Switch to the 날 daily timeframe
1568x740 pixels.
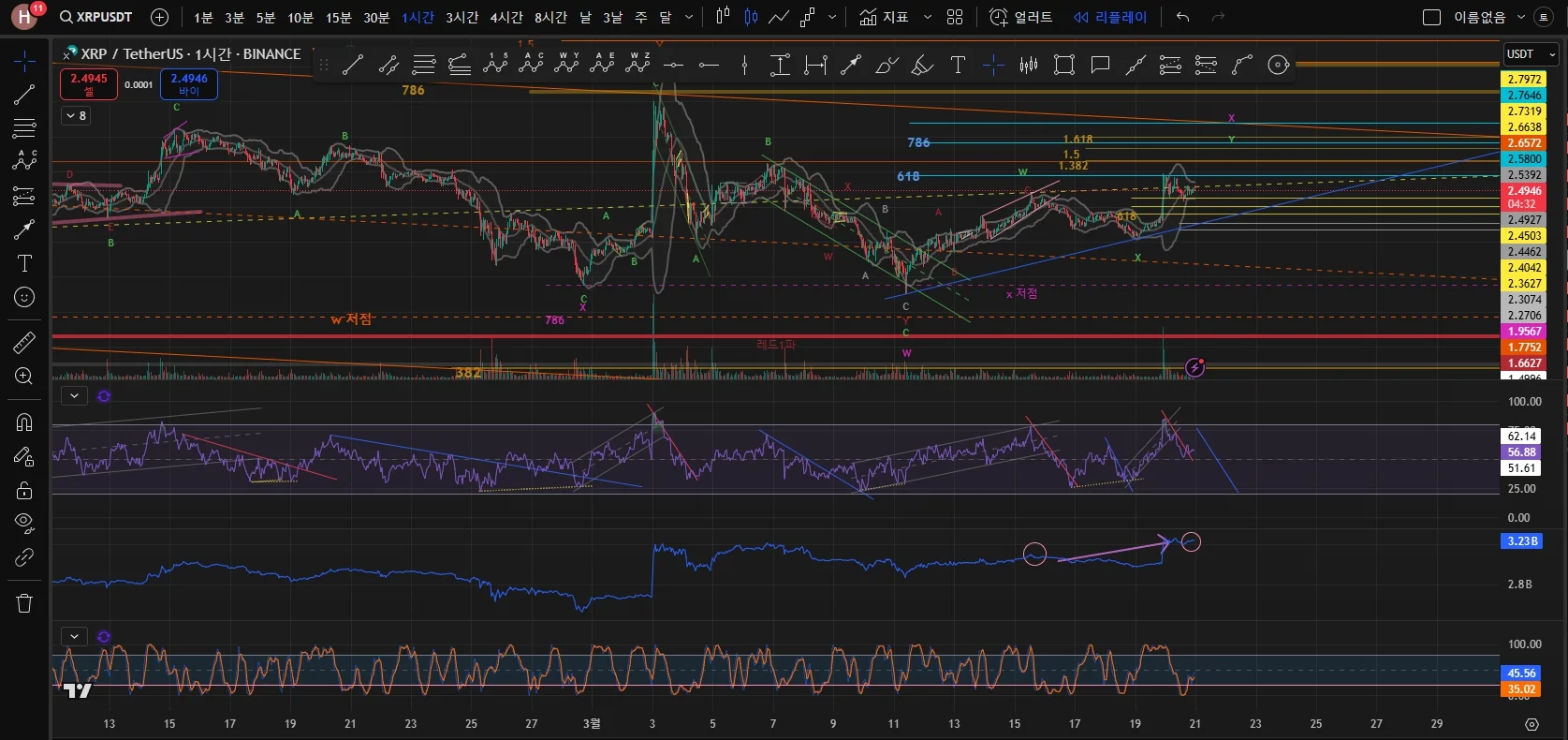tap(585, 18)
